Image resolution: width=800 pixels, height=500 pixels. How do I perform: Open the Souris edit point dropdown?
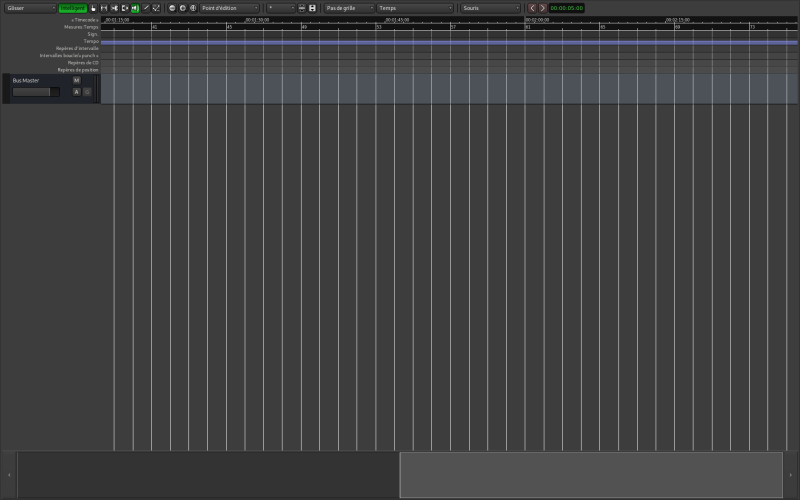(490, 8)
